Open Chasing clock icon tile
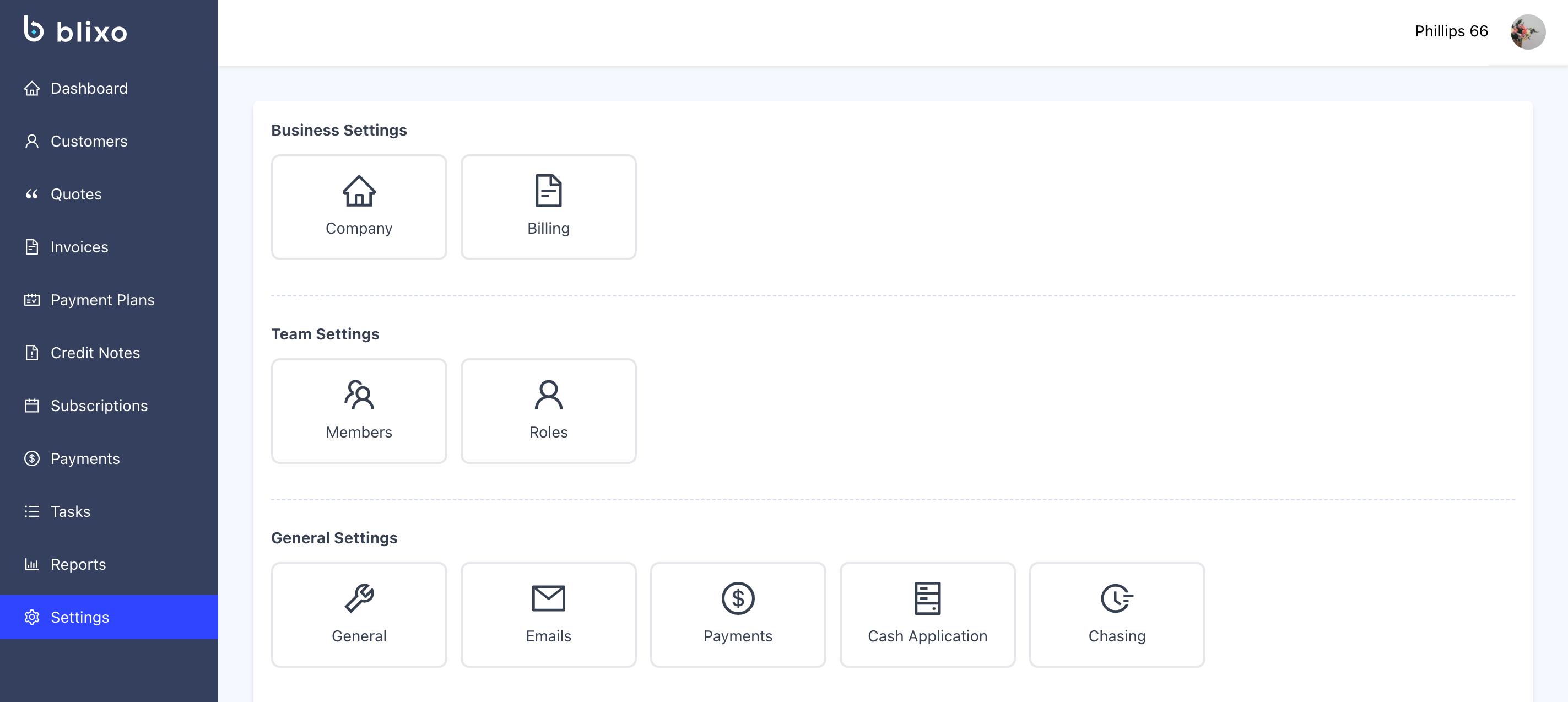This screenshot has height=702, width=1568. tap(1116, 598)
